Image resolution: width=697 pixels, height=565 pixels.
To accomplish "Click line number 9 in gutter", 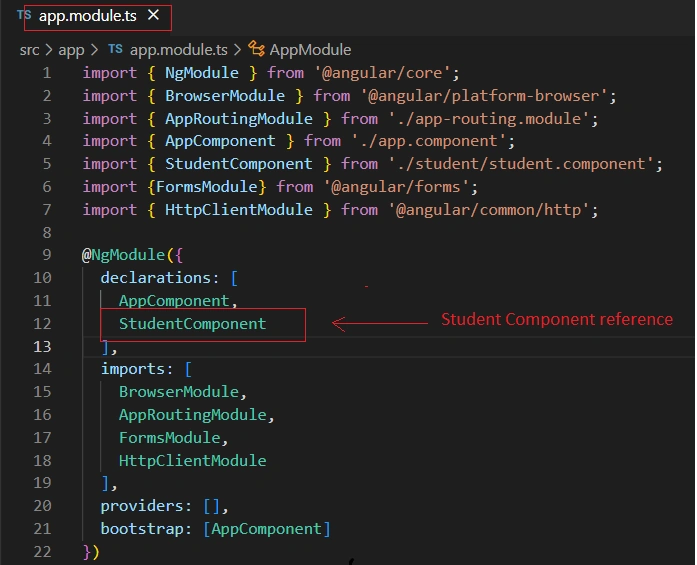I will coord(47,255).
